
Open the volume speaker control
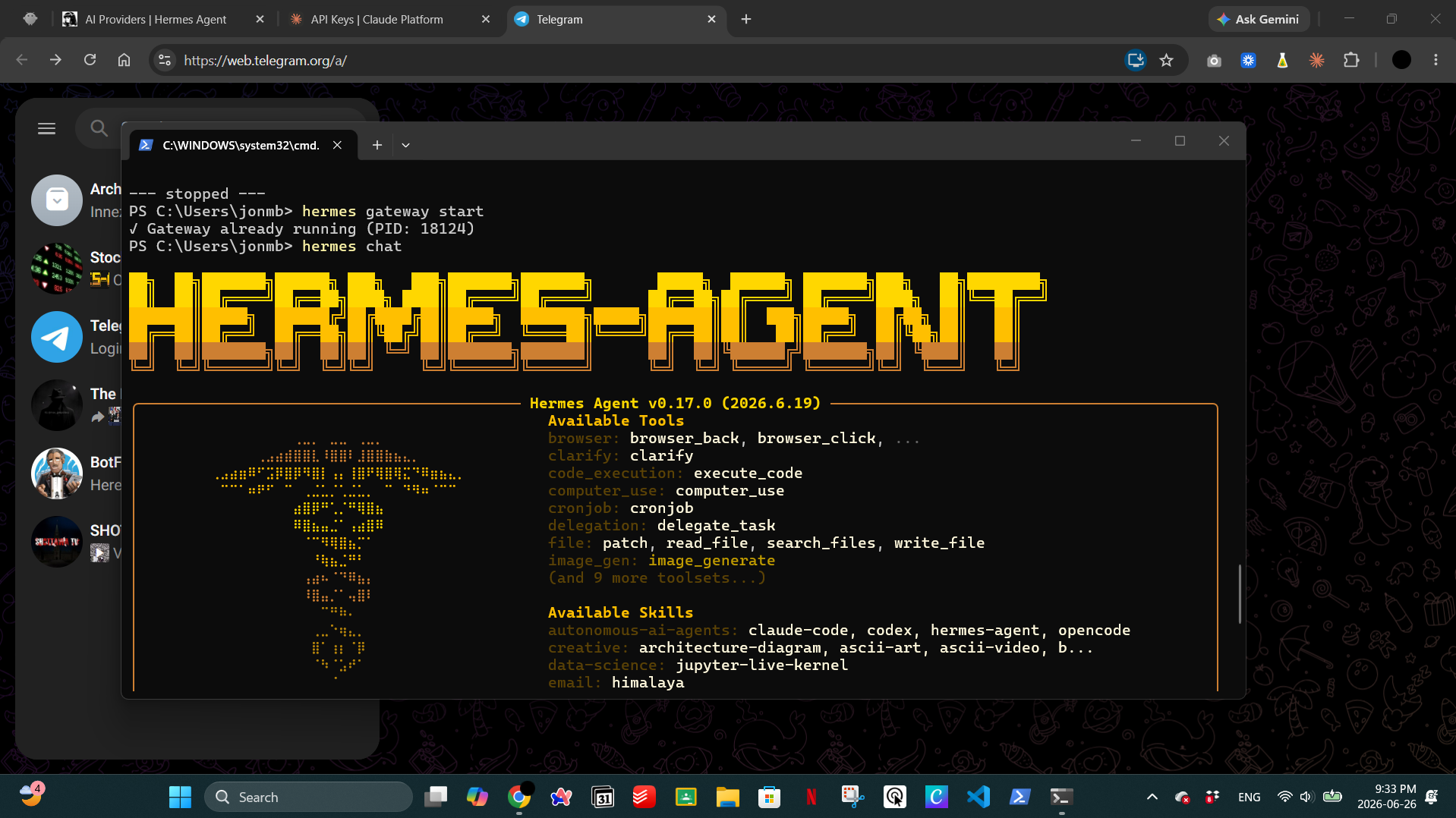click(1306, 797)
